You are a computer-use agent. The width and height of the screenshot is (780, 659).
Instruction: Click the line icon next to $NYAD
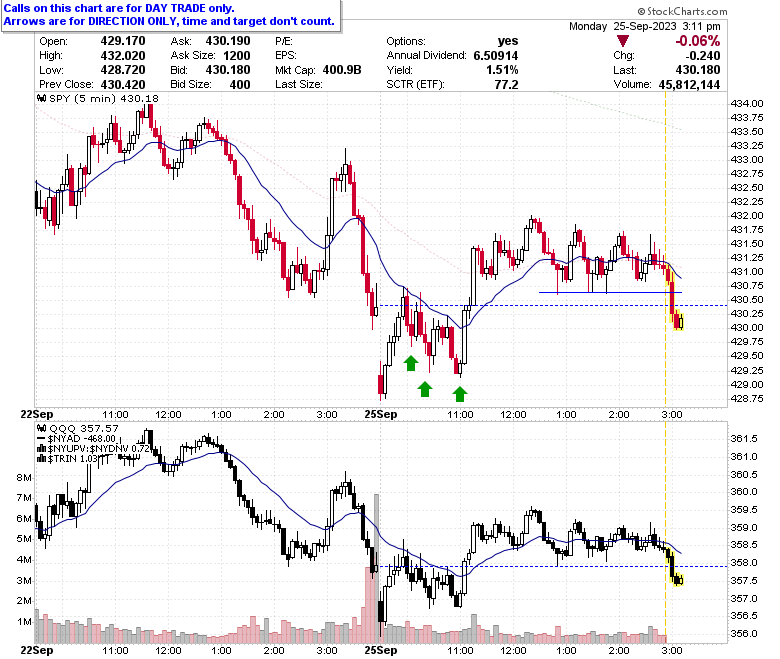(42, 439)
